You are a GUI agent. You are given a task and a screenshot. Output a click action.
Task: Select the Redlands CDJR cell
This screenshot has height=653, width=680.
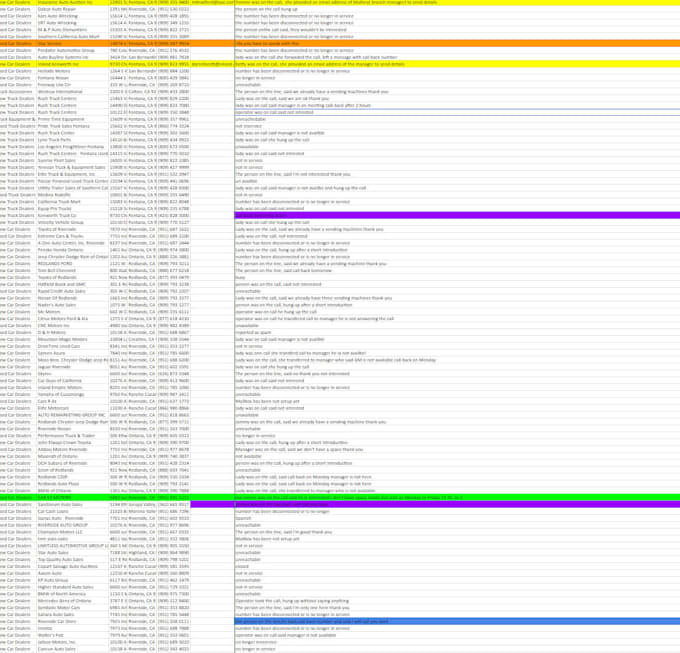72,477
